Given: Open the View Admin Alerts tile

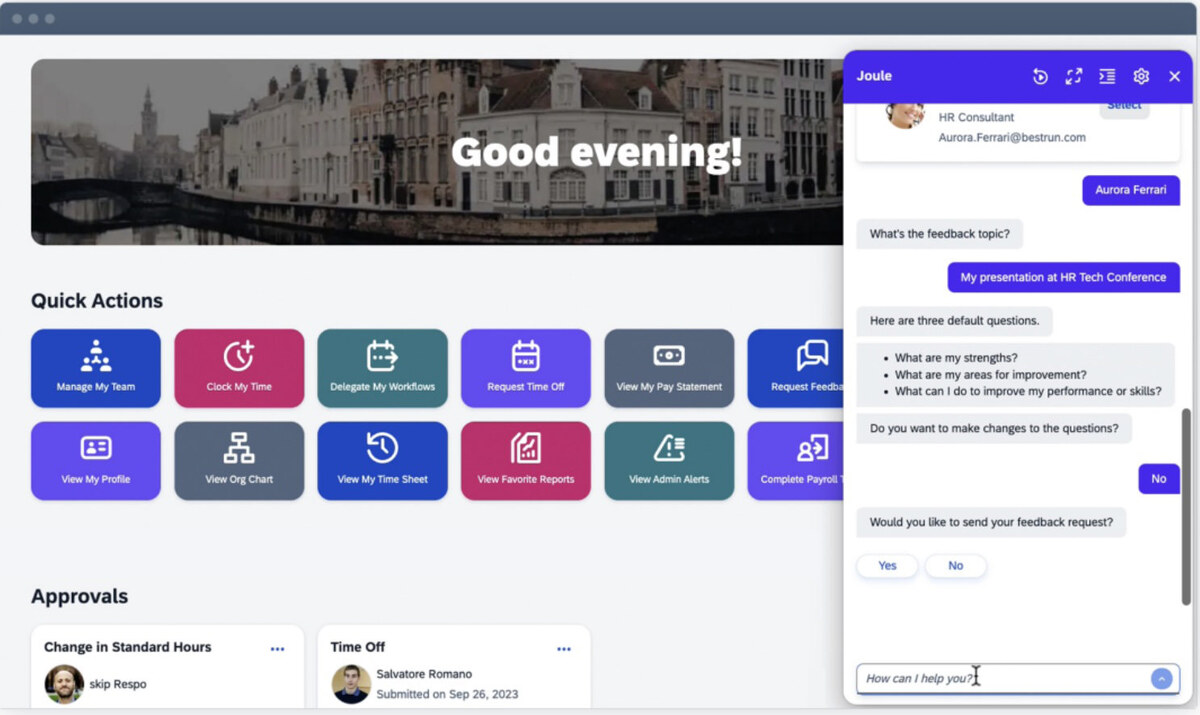Looking at the screenshot, I should pos(669,461).
